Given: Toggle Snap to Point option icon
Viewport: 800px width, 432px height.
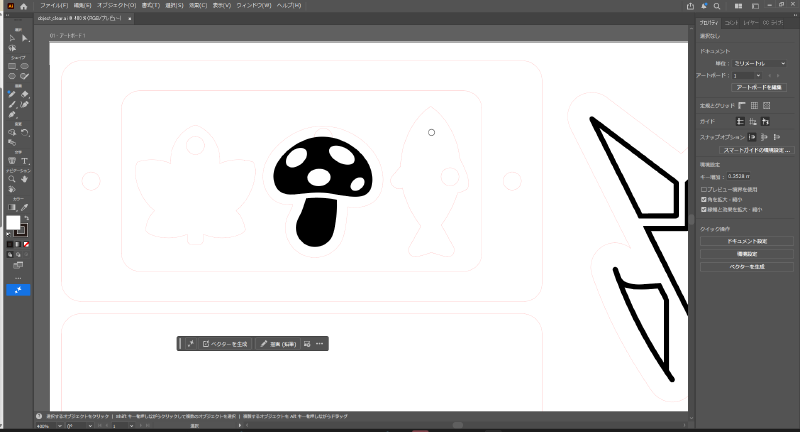Looking at the screenshot, I should tap(752, 137).
